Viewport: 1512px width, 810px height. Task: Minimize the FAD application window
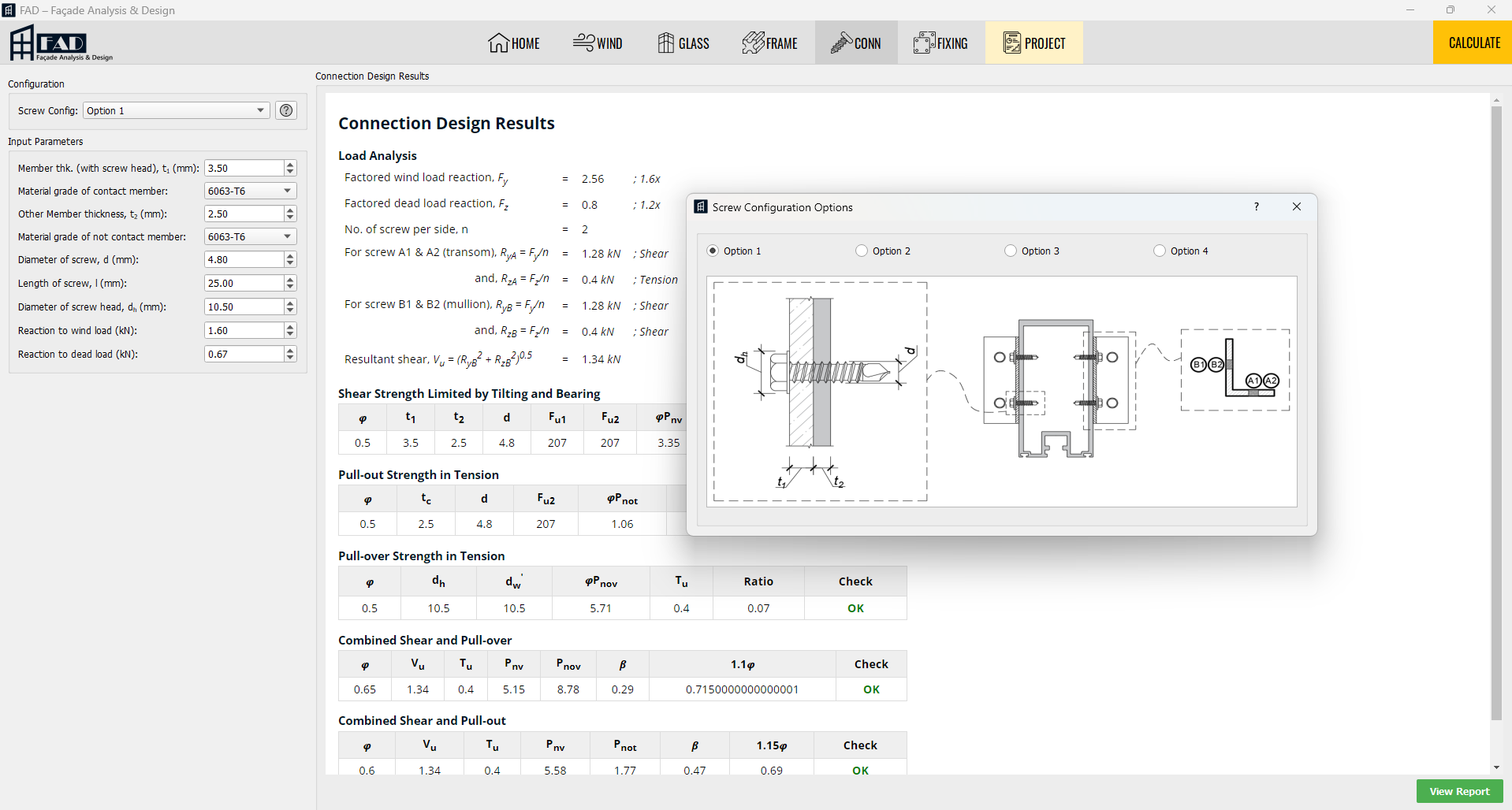click(1410, 10)
